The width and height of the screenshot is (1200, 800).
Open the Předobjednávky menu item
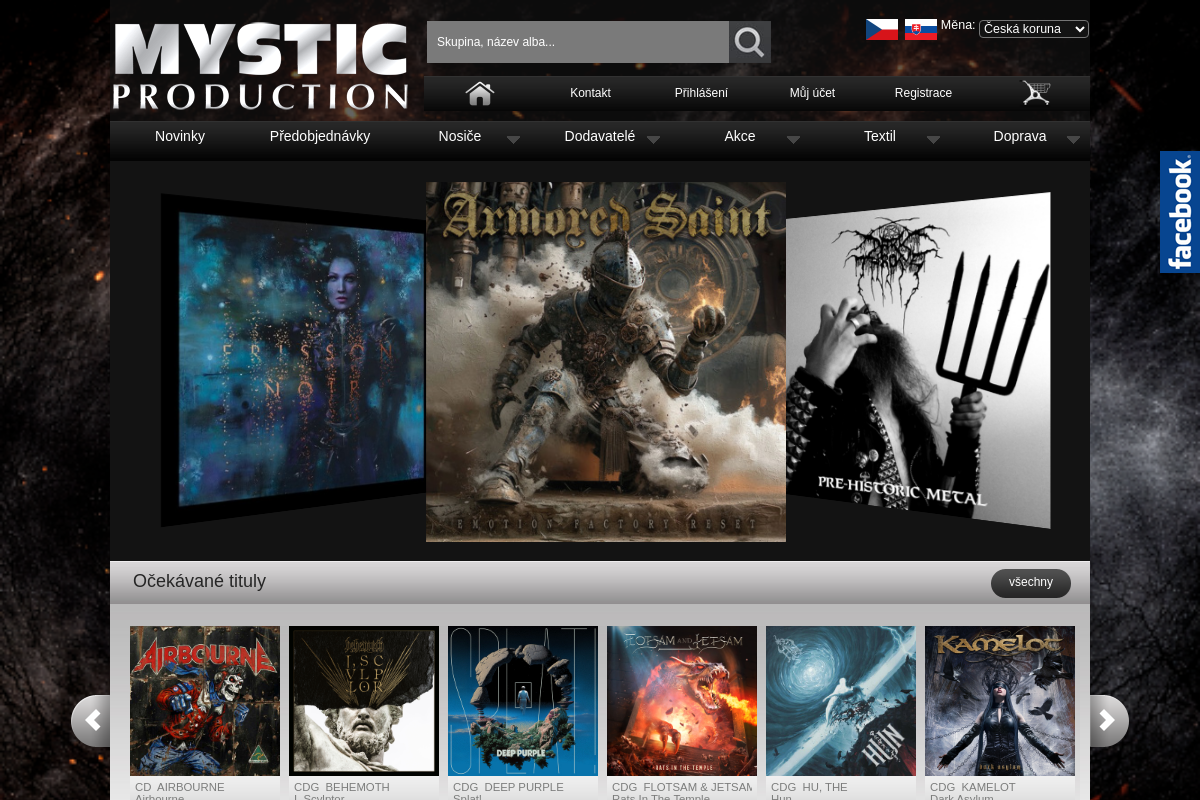(320, 136)
